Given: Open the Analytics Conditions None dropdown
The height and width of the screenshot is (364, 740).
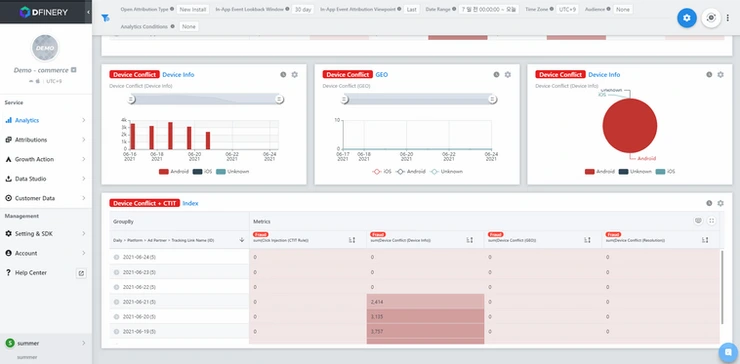Looking at the screenshot, I should pos(189,26).
